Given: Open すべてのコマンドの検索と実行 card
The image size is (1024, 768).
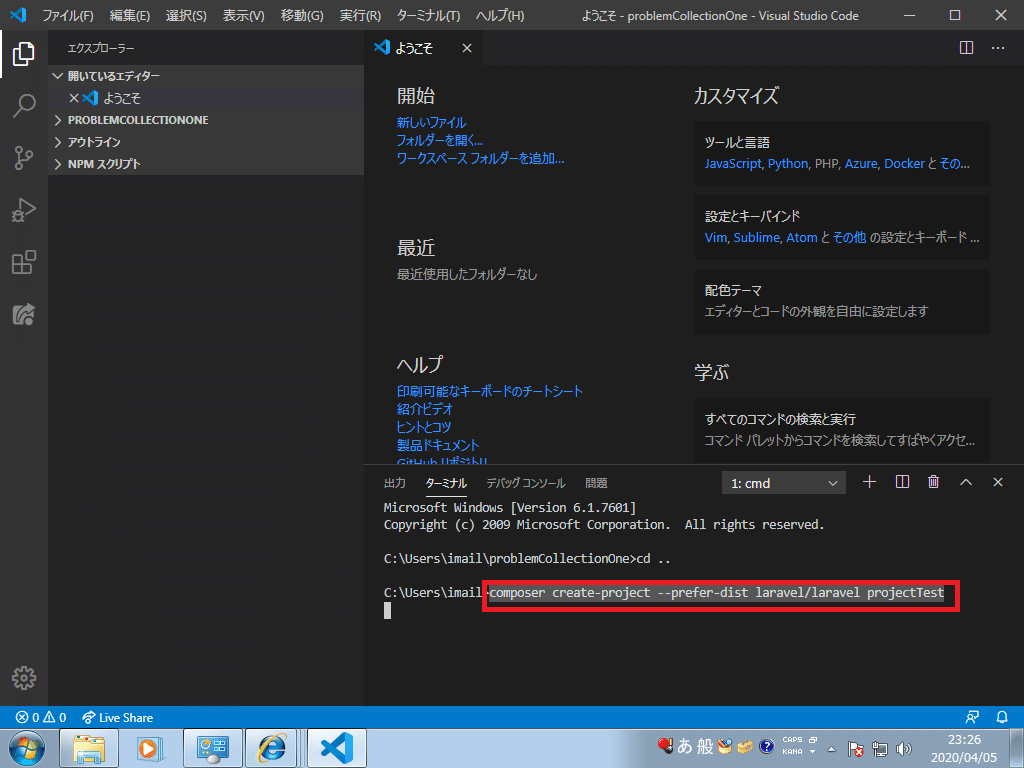Looking at the screenshot, I should click(x=842, y=430).
